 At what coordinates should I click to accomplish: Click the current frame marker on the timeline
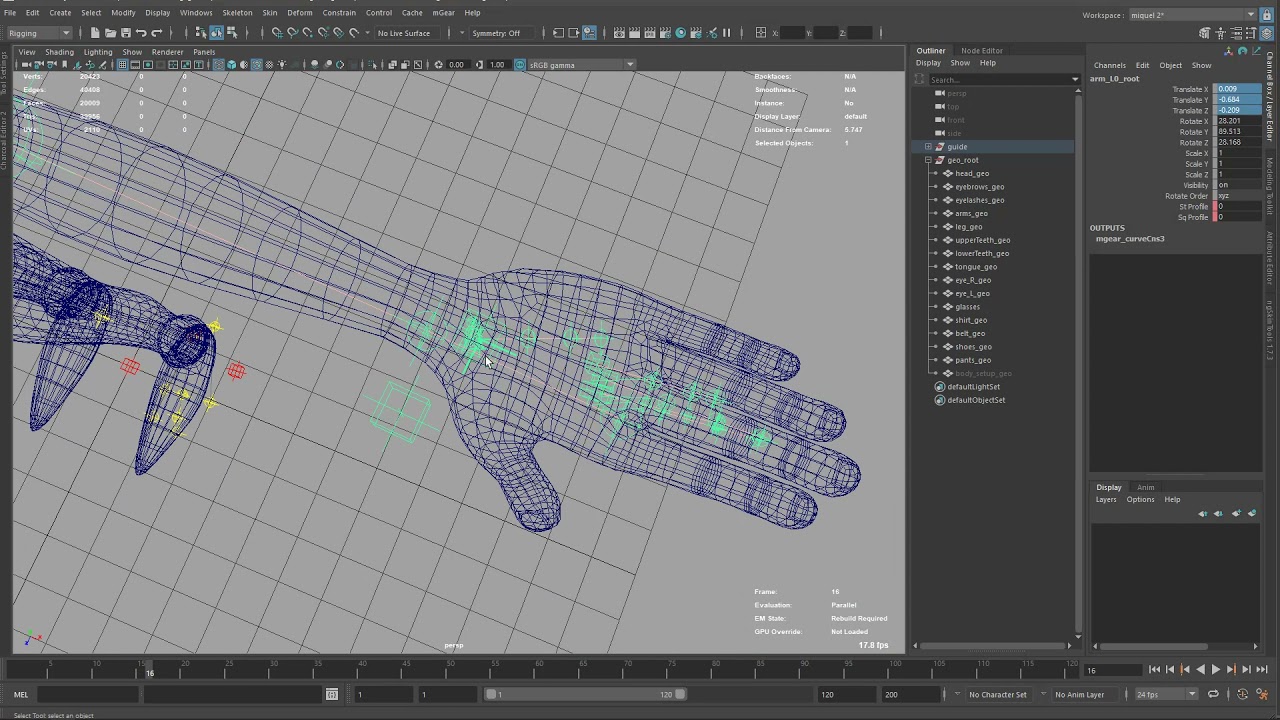(x=150, y=670)
